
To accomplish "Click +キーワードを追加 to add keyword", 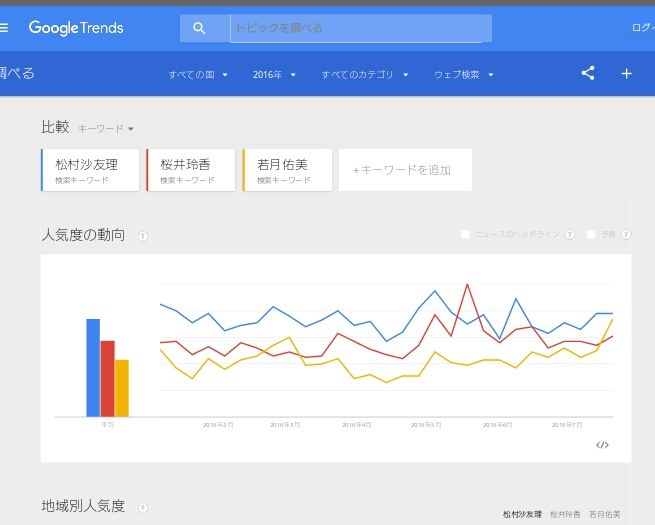I will (x=405, y=170).
